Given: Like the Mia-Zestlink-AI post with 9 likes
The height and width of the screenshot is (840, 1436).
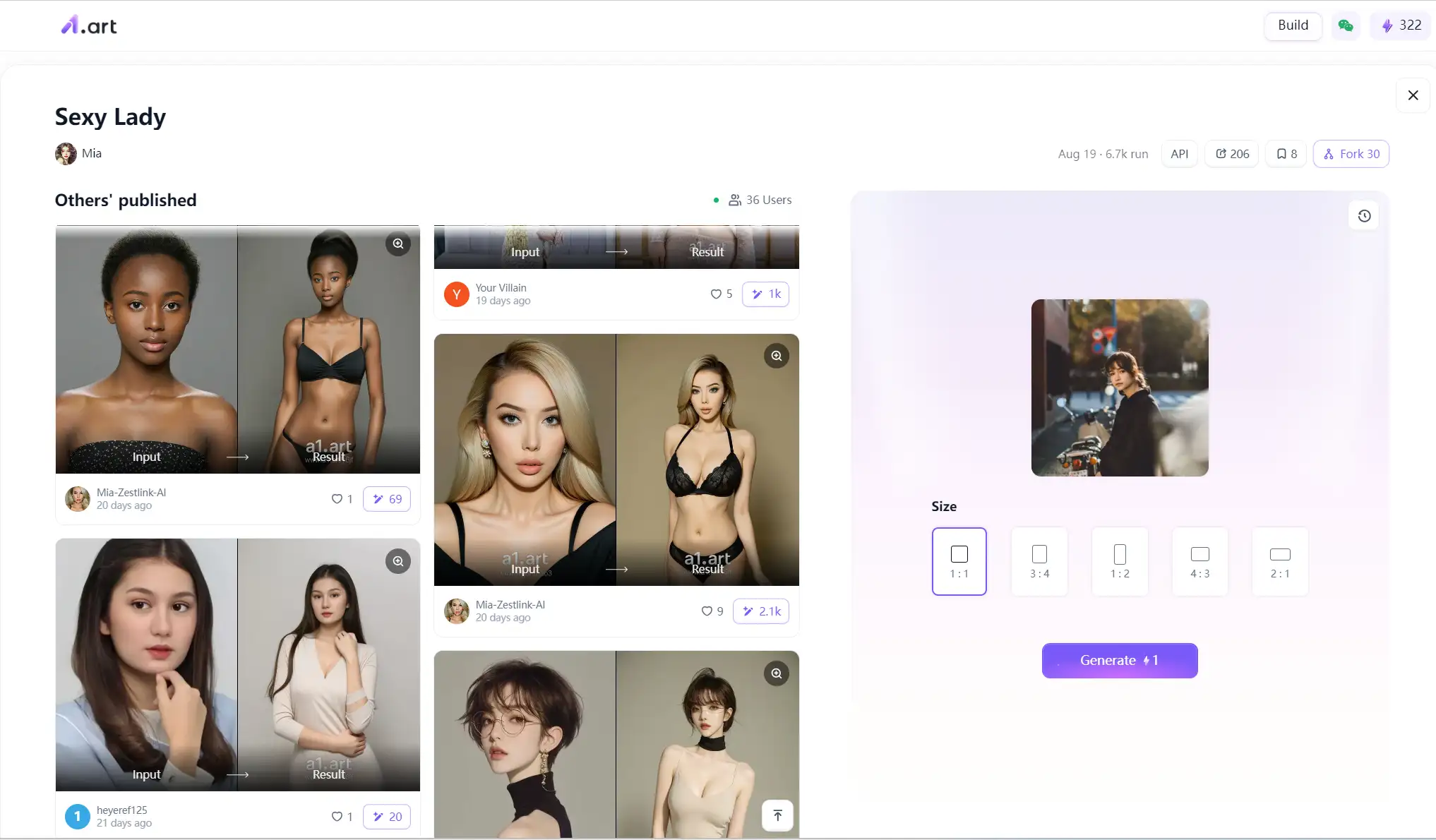Looking at the screenshot, I should pos(707,611).
